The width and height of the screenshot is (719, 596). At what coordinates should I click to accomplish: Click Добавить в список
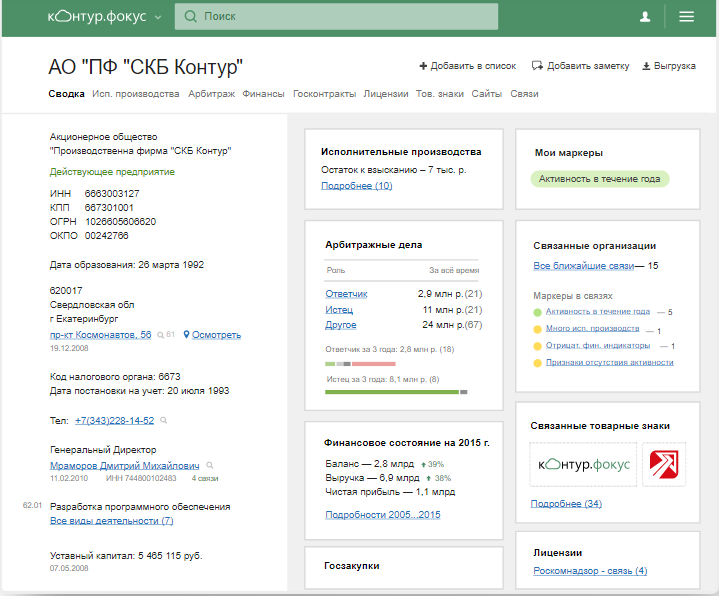[468, 66]
